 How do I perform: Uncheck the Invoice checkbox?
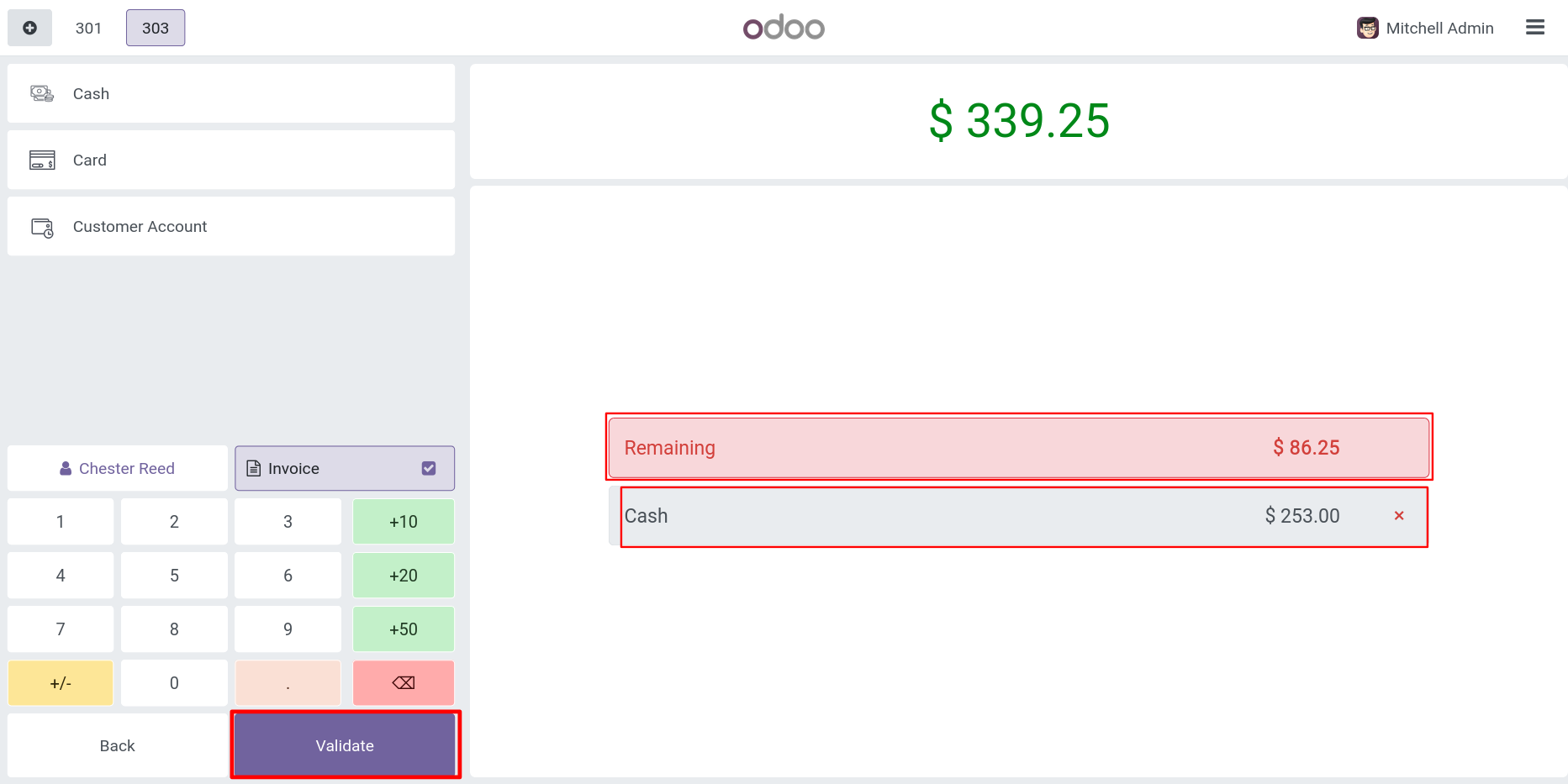coord(429,468)
